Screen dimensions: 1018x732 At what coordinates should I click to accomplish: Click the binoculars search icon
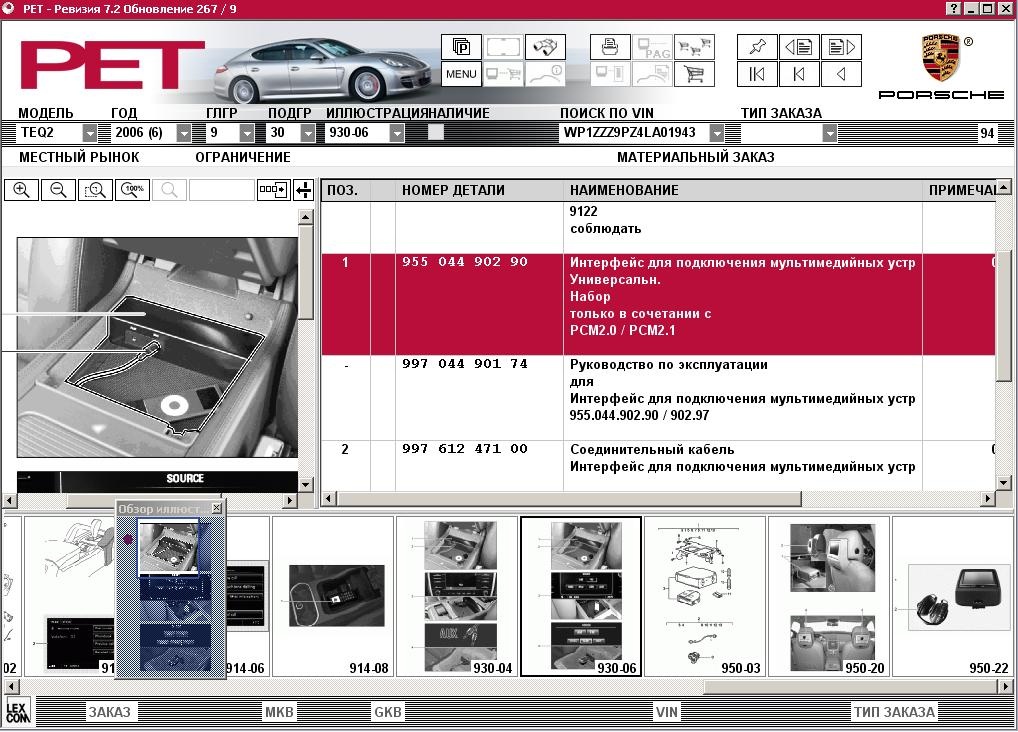pos(545,47)
